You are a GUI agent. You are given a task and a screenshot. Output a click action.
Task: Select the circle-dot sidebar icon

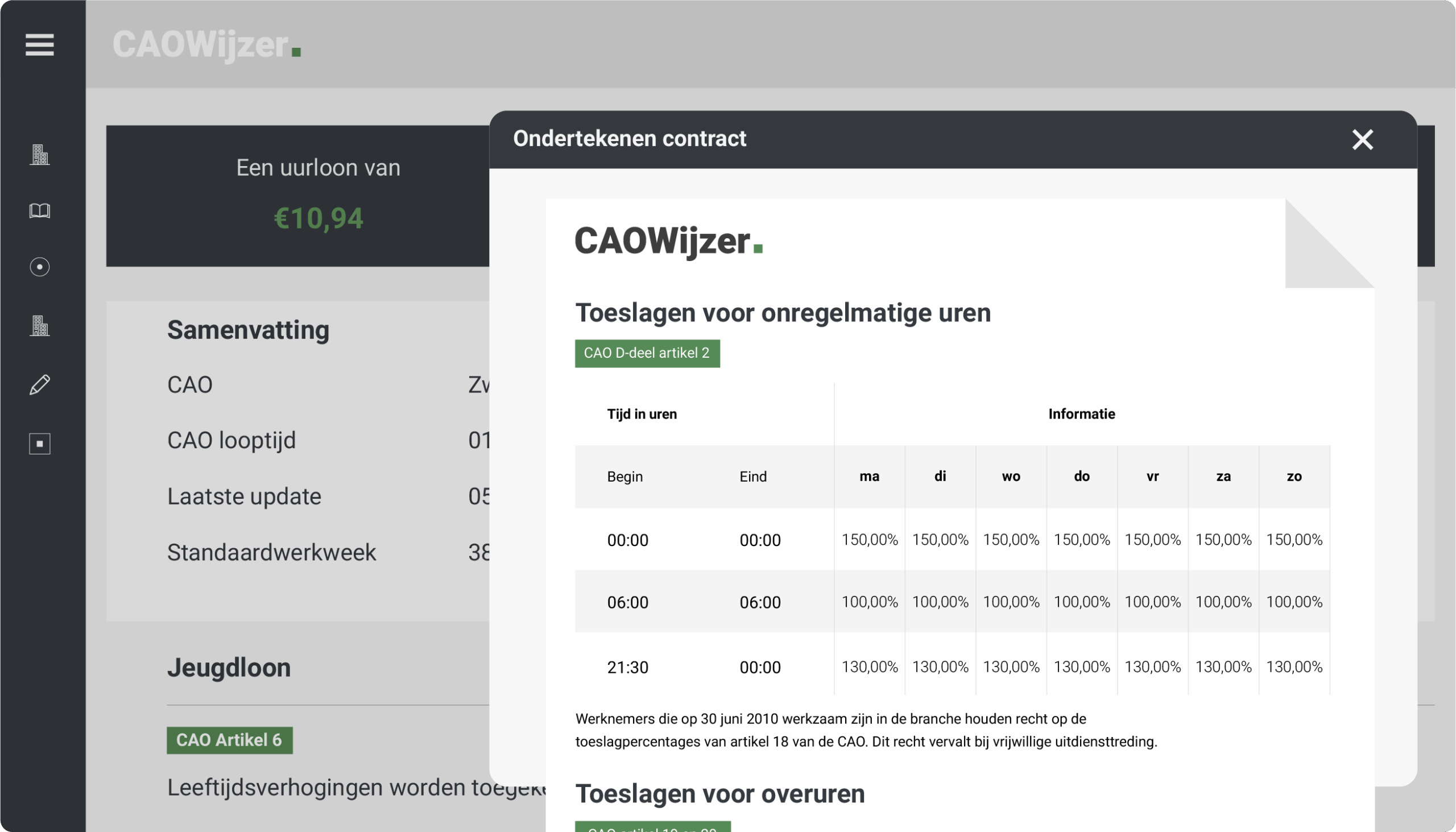(x=39, y=267)
